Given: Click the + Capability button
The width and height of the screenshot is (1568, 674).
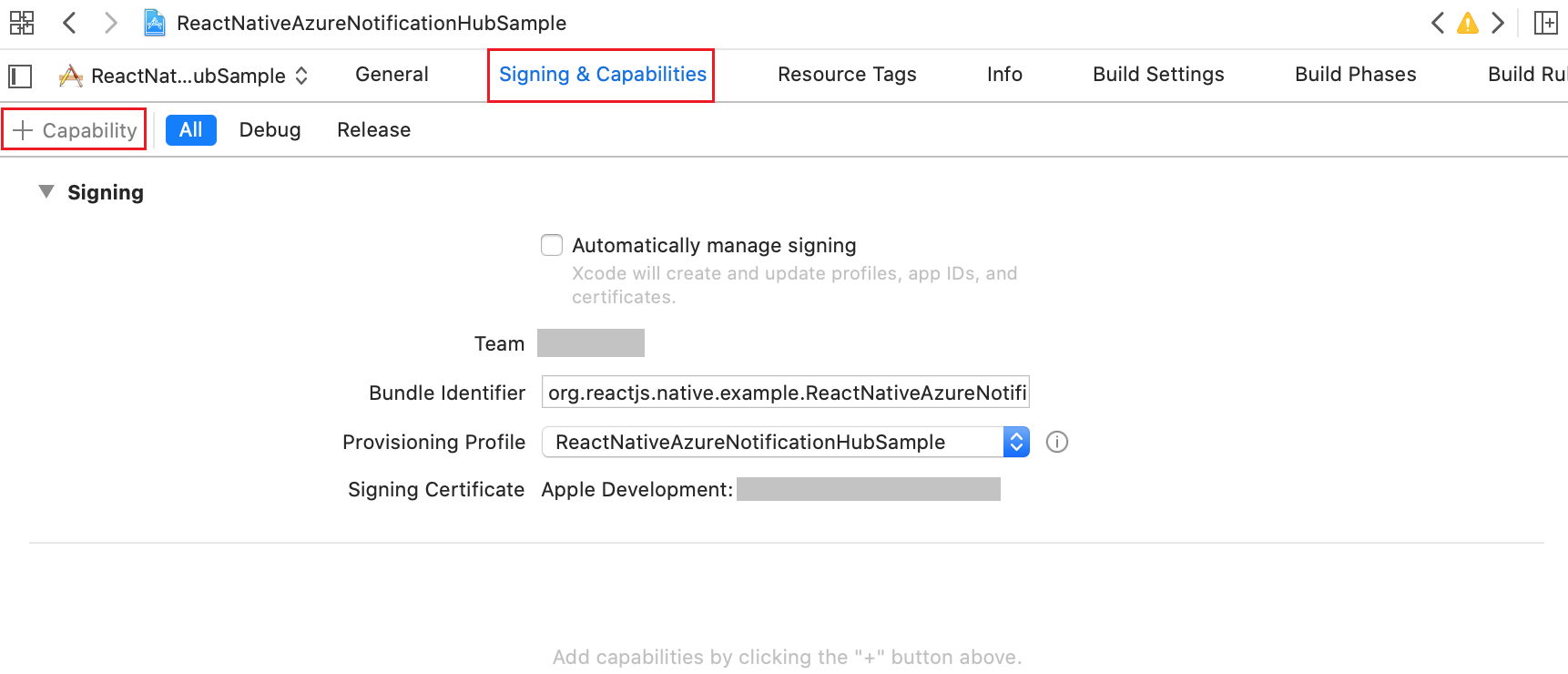Looking at the screenshot, I should [75, 130].
